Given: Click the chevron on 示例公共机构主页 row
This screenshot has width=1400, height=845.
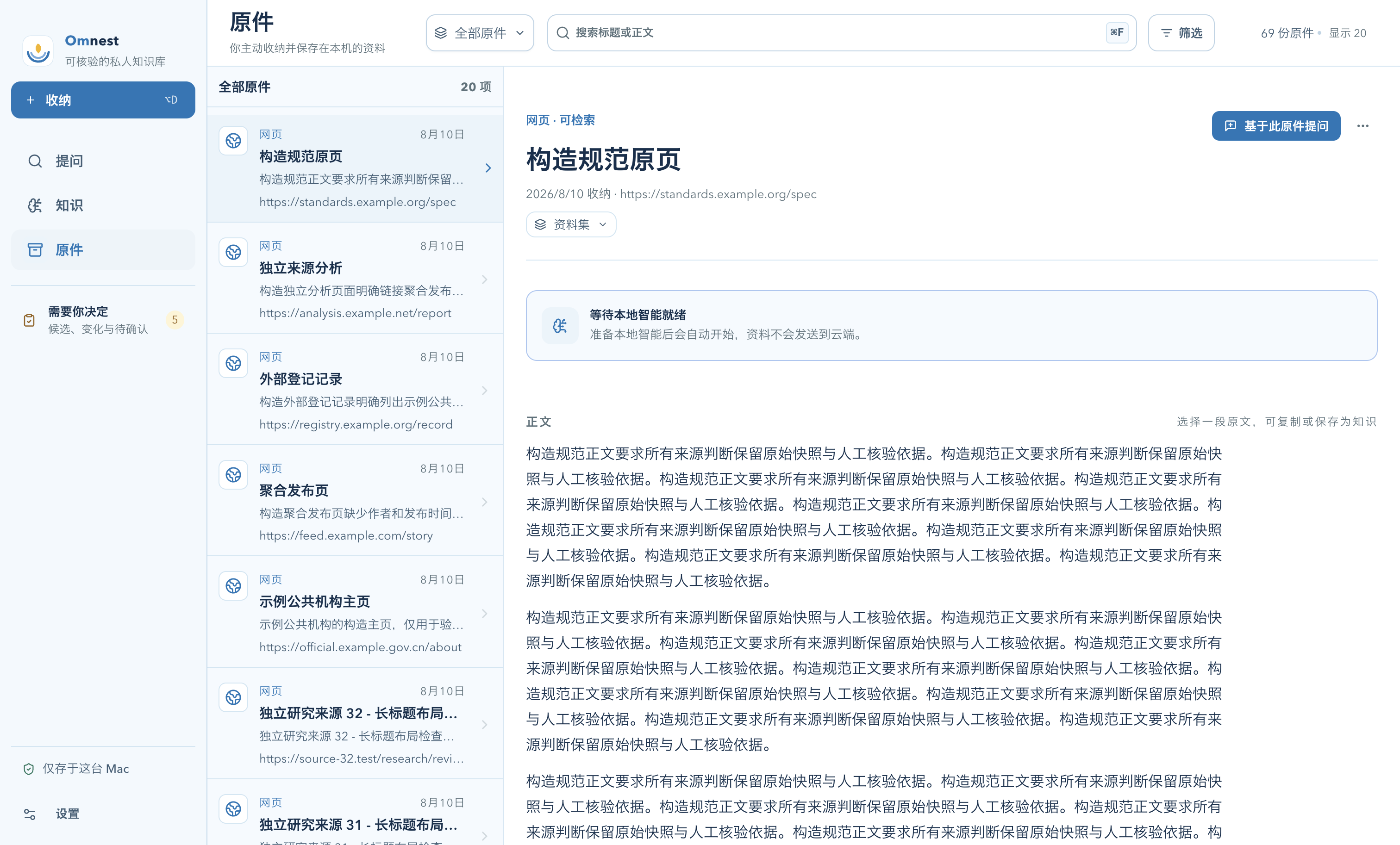Looking at the screenshot, I should pos(485,613).
